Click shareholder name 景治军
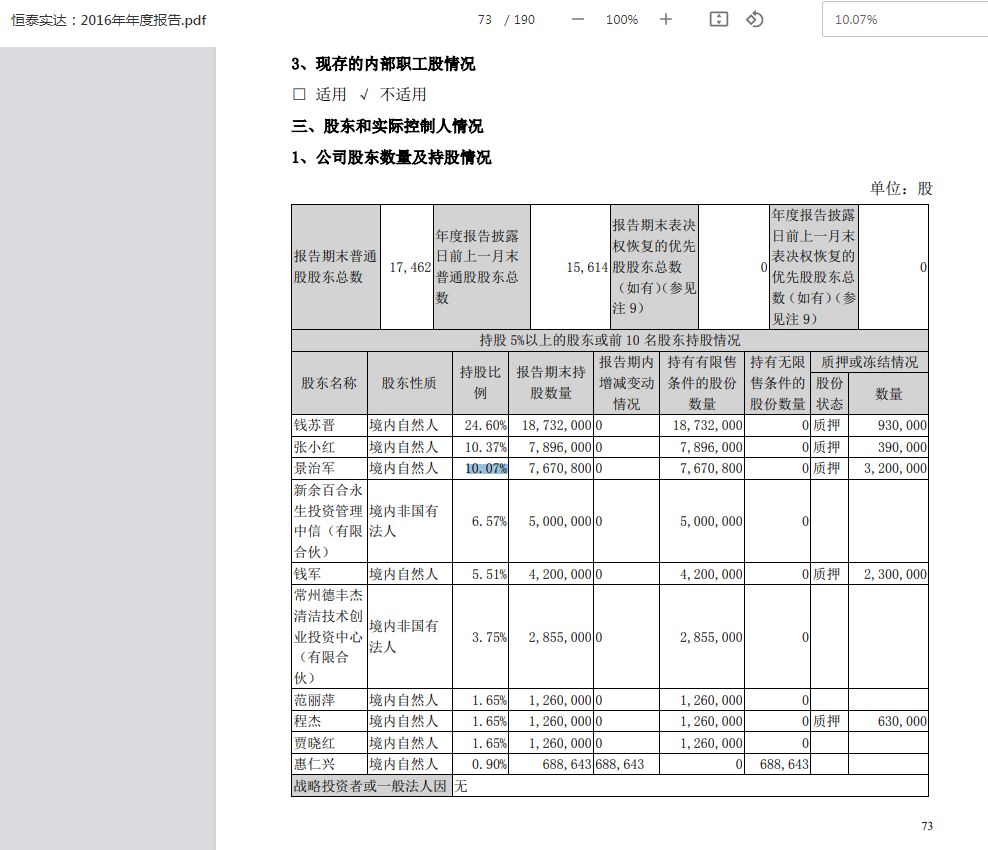988x850 pixels. [x=314, y=468]
